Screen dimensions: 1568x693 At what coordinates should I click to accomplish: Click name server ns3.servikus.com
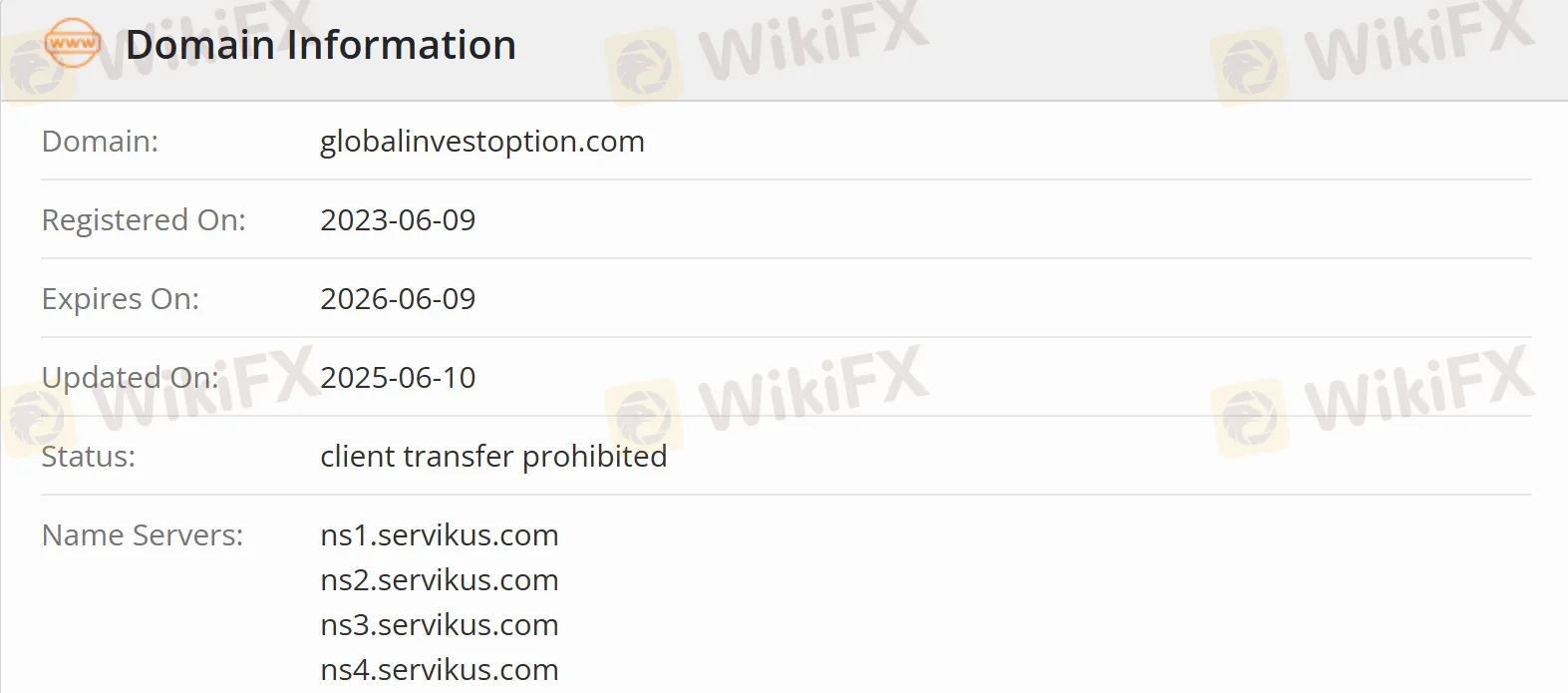(439, 625)
